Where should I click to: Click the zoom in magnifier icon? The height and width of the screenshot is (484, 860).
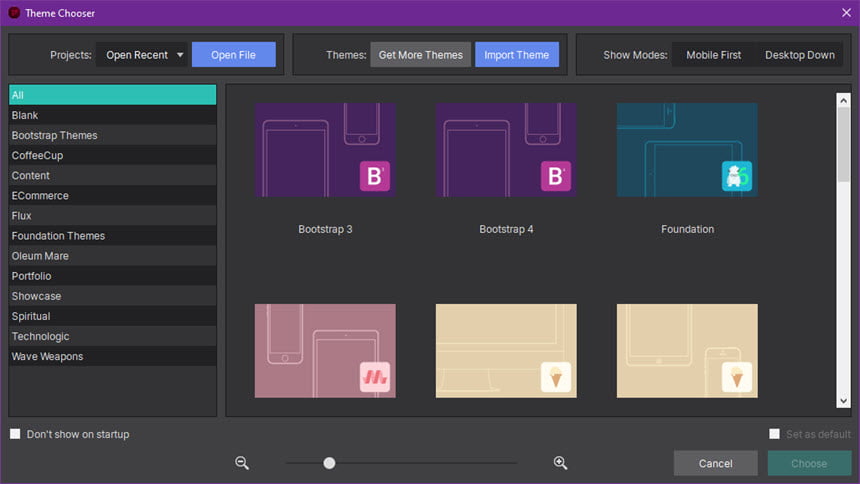(x=560, y=463)
